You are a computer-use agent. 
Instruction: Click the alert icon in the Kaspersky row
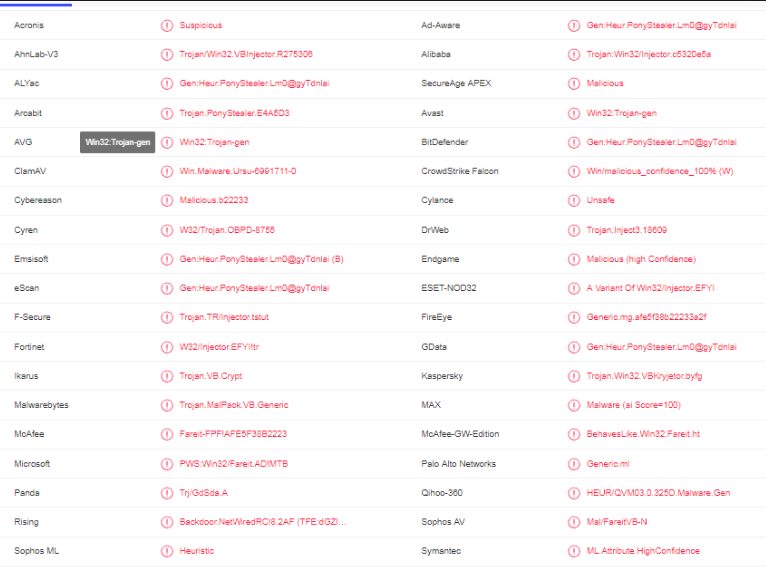point(574,376)
